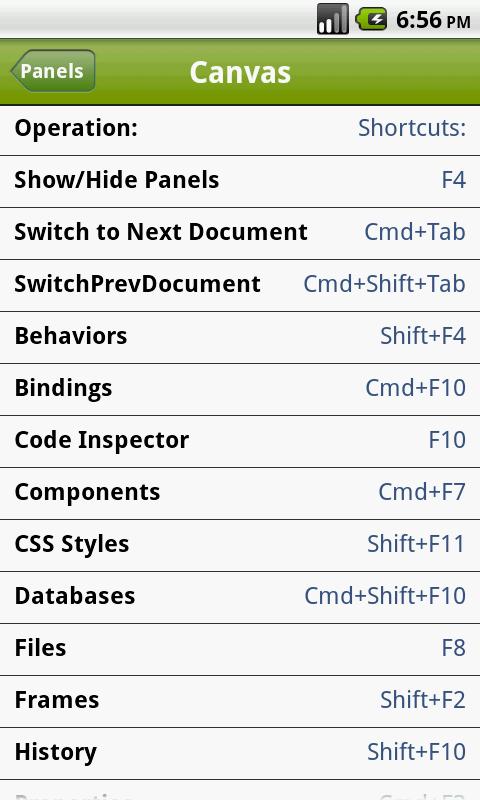The image size is (480, 800).
Task: Tap the signal strength icon
Action: click(x=333, y=19)
